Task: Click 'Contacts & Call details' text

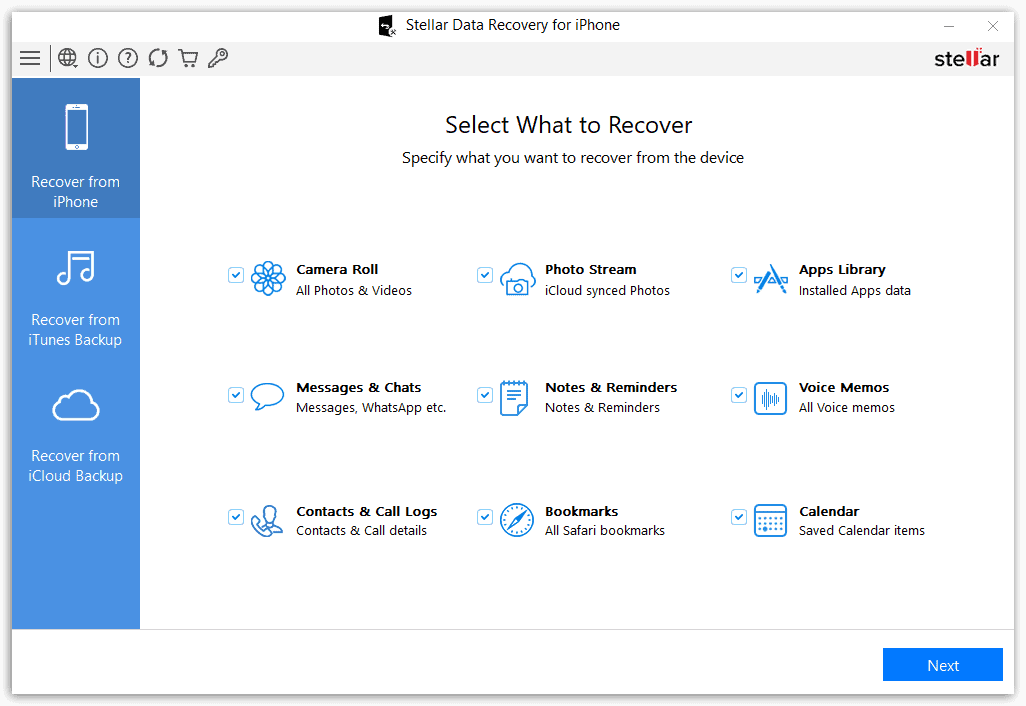Action: (x=361, y=531)
